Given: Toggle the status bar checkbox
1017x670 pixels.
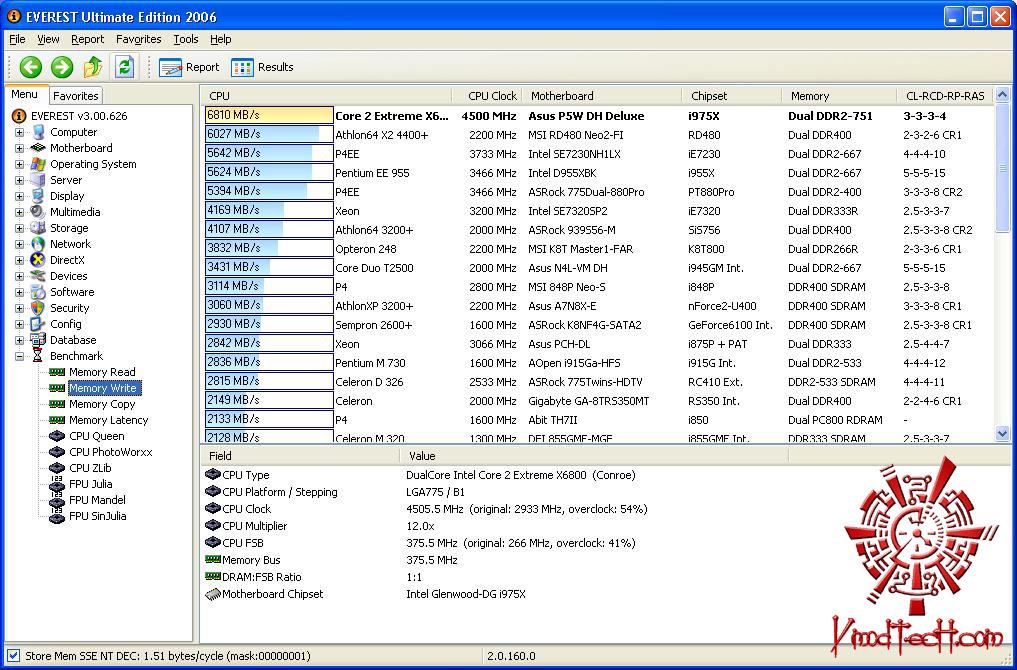Looking at the screenshot, I should pos(14,656).
